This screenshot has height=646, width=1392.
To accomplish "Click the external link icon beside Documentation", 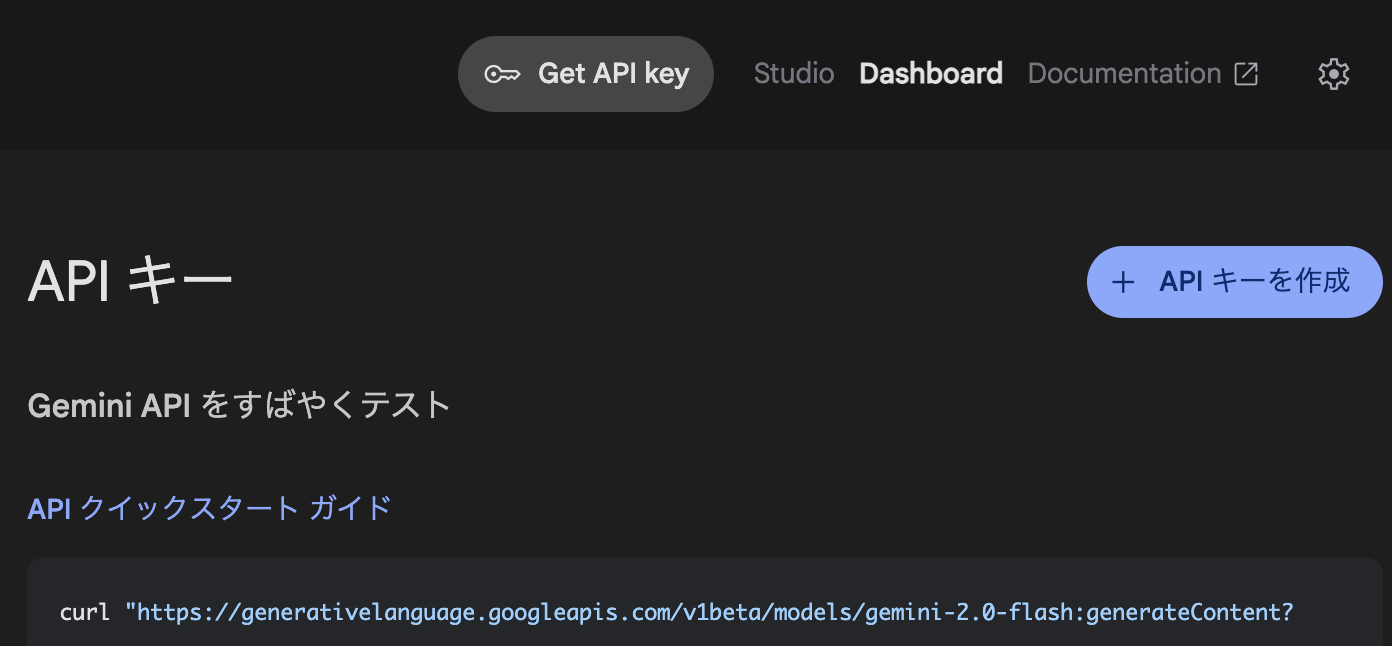I will click(x=1246, y=74).
